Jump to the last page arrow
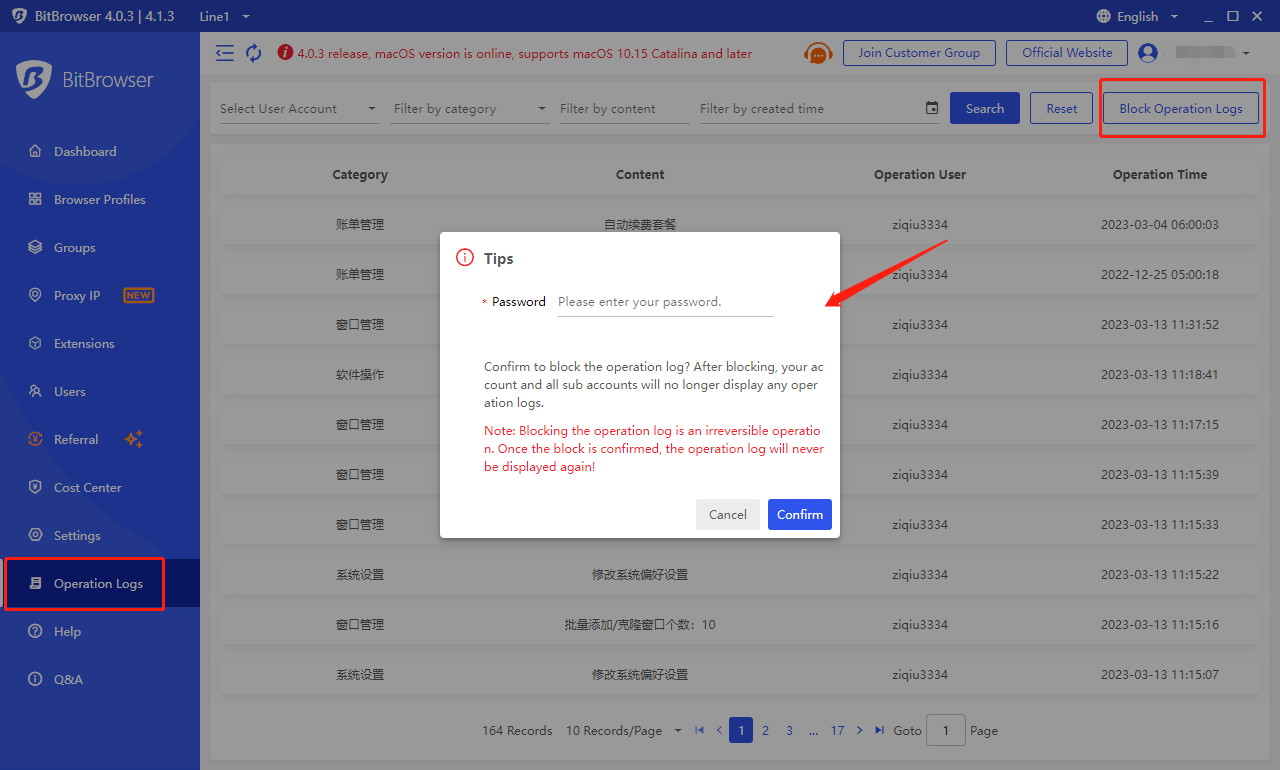The height and width of the screenshot is (770, 1280). coord(879,731)
